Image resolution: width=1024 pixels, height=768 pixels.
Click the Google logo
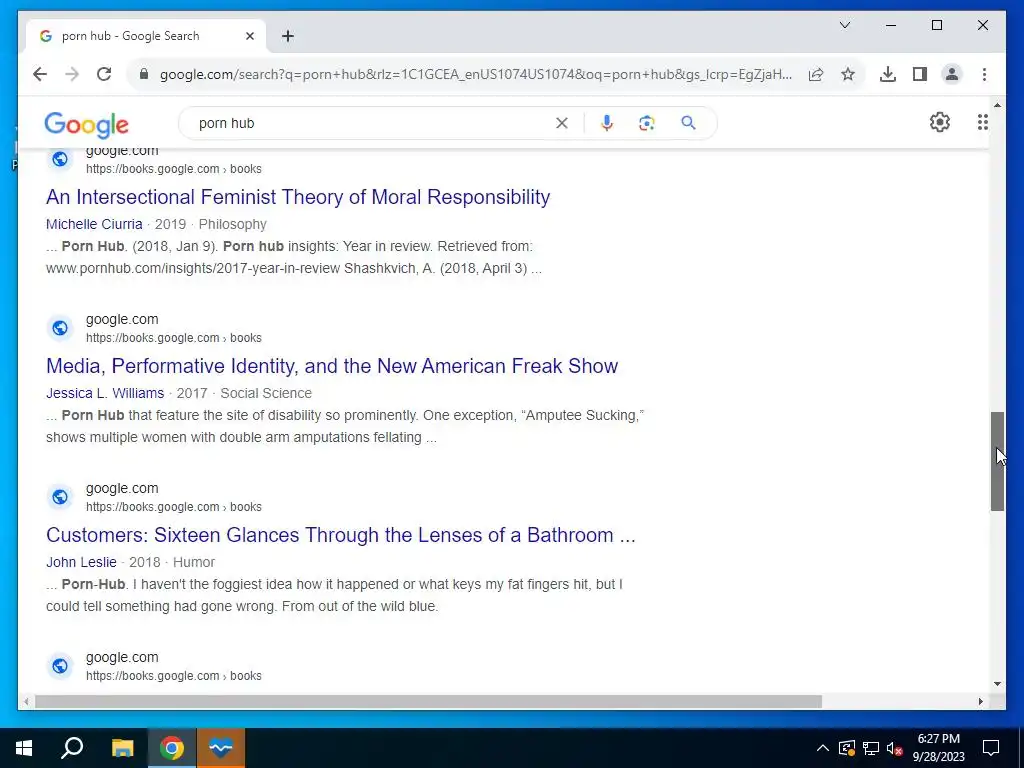[86, 124]
